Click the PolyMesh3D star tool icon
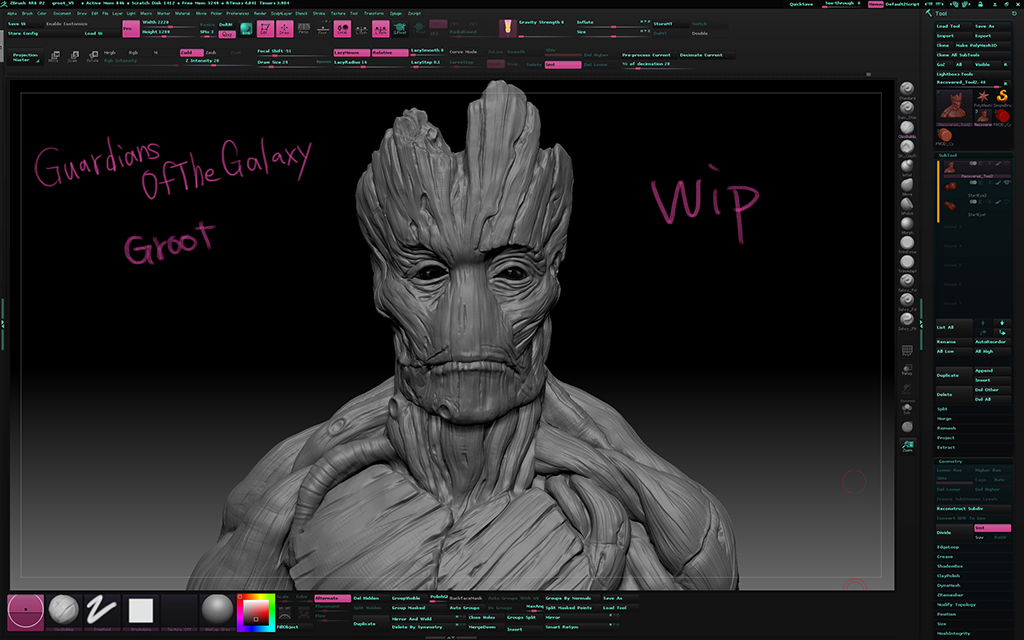The image size is (1024, 640). (x=983, y=98)
